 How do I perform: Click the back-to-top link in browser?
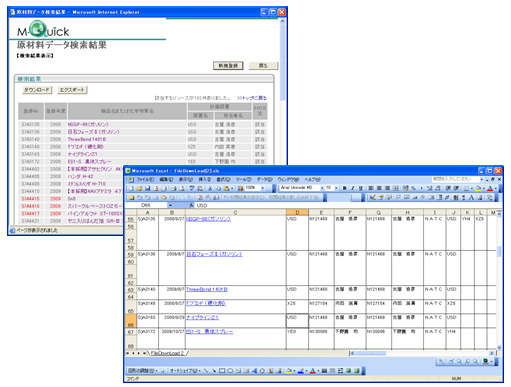[252, 98]
